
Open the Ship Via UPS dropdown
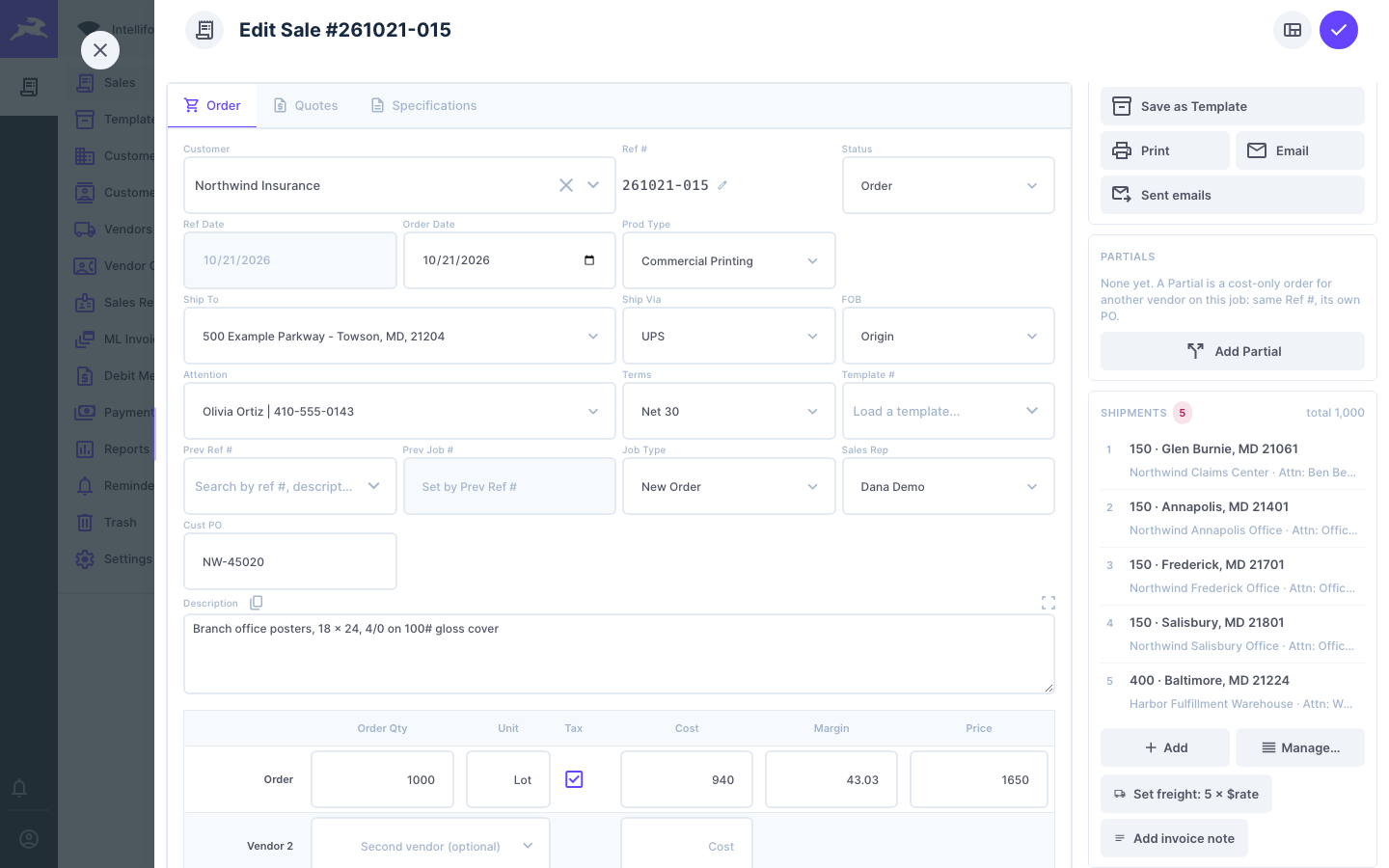coord(729,336)
